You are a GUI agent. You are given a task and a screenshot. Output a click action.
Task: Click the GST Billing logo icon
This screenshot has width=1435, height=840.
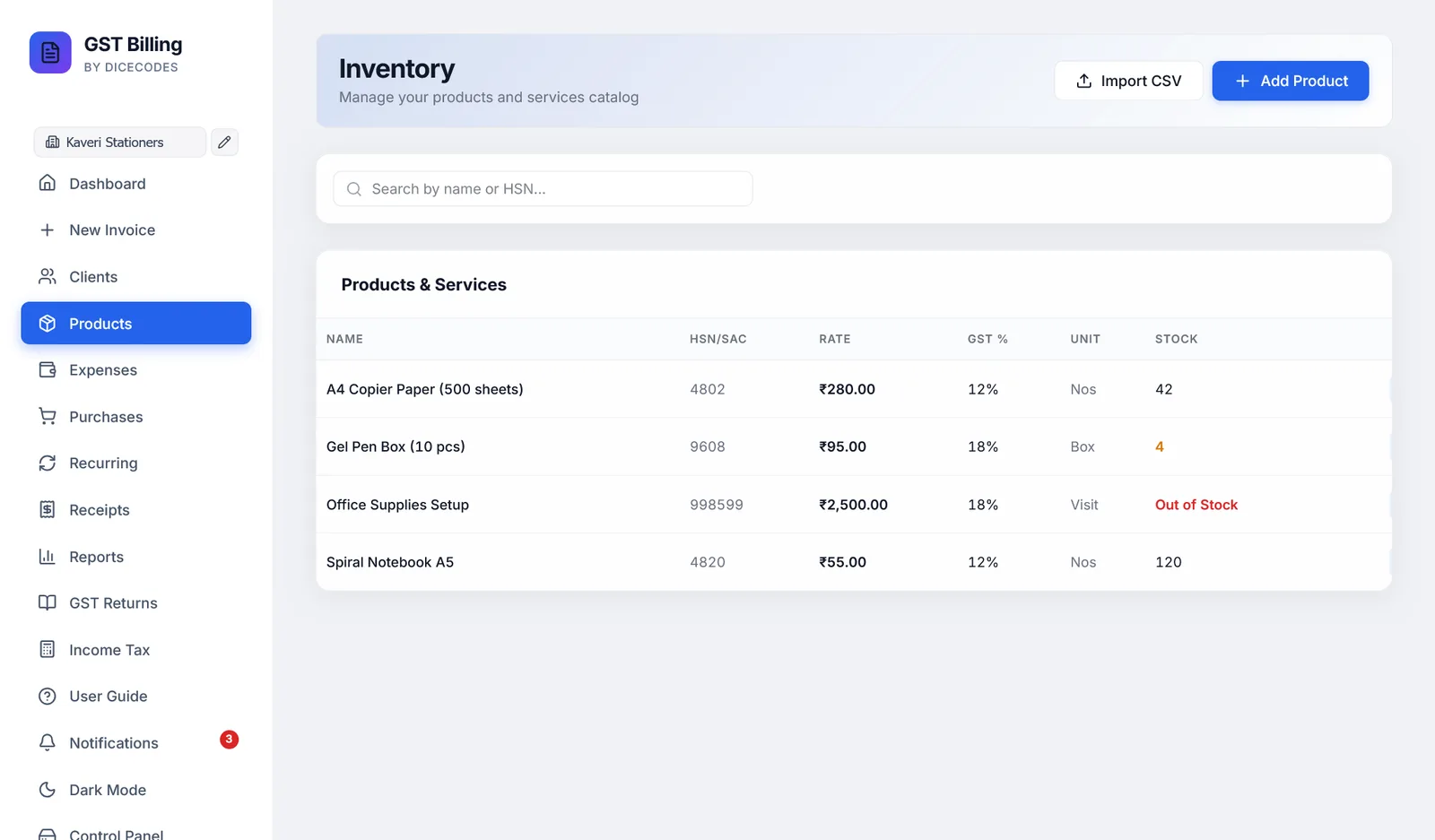(50, 53)
